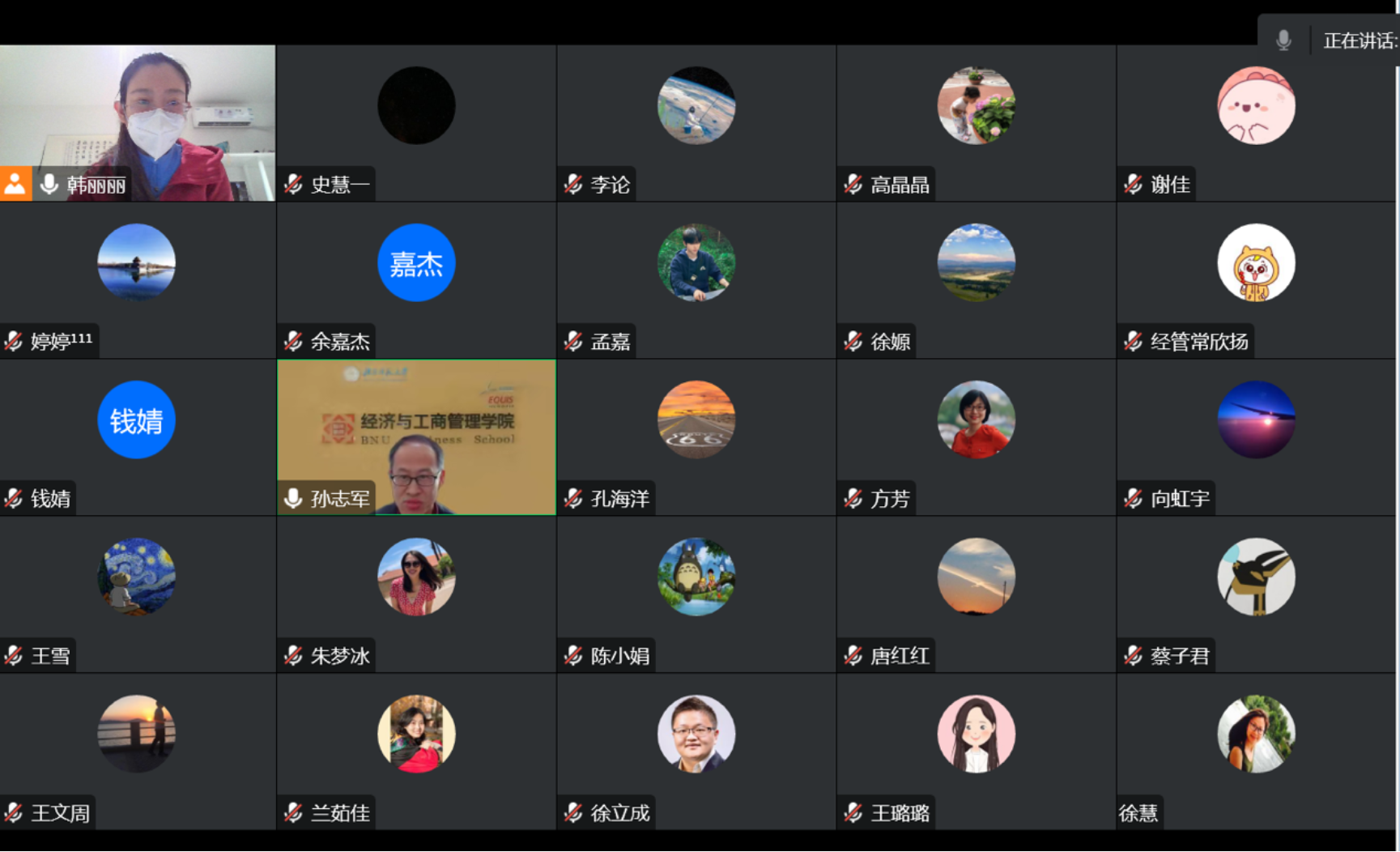Click the Starry Night avatar of 王雪
Viewport: 1400px width, 852px height.
[x=136, y=577]
